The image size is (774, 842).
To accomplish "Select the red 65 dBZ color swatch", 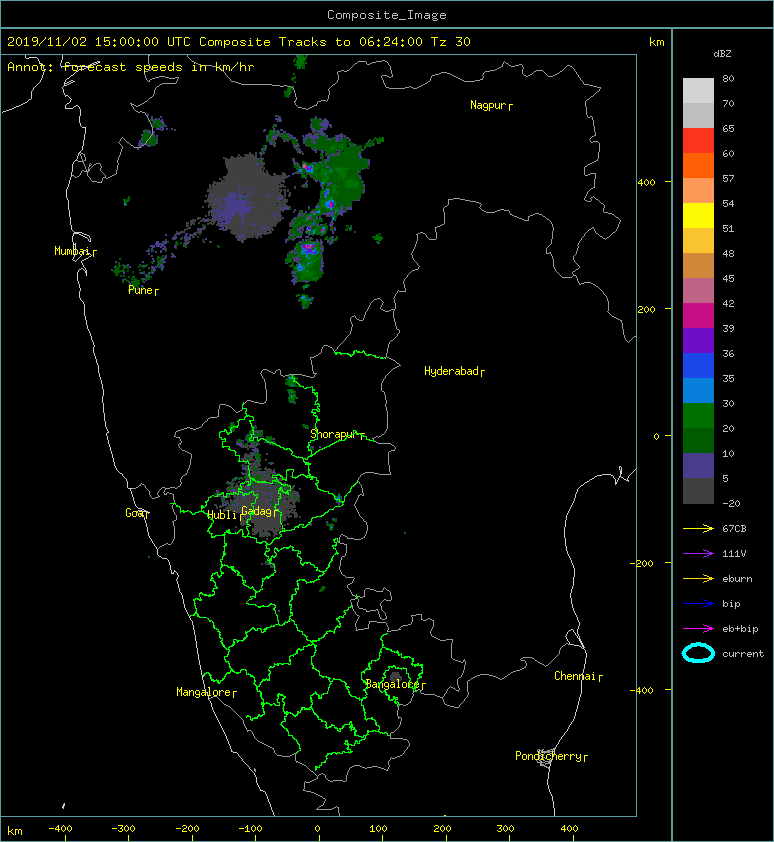I will pos(698,140).
